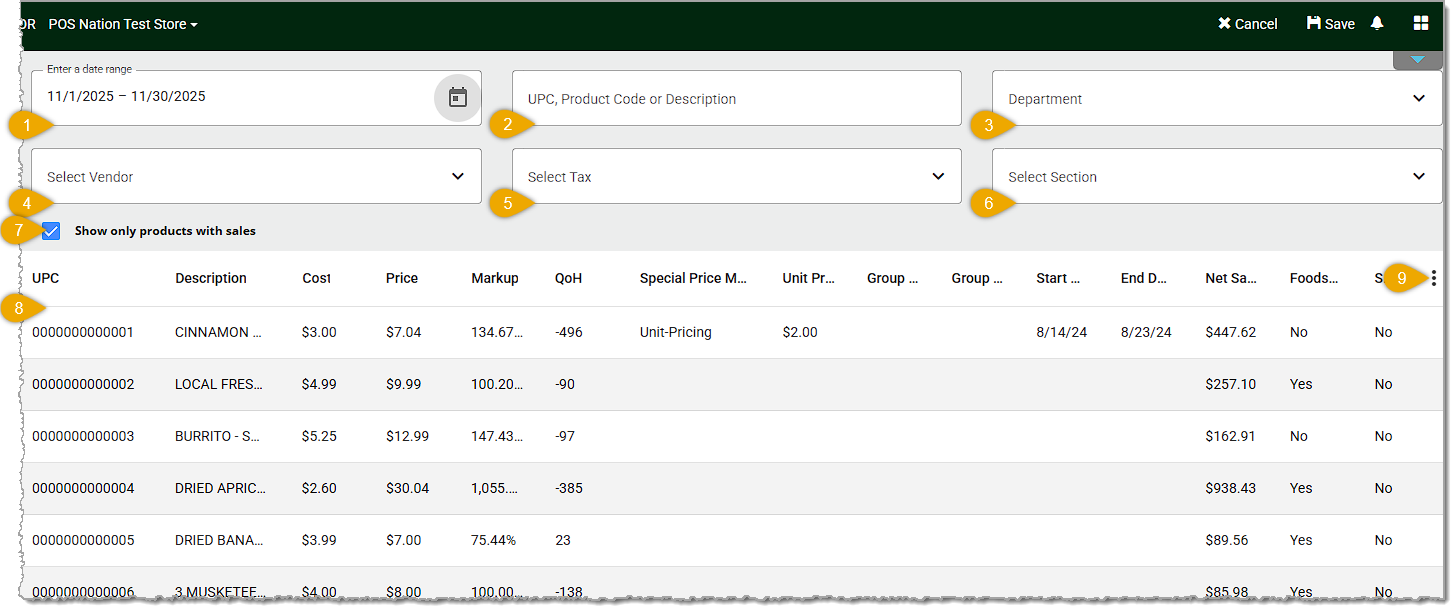This screenshot has height=615, width=1455.
Task: Click the Net Sa... column header
Action: pyautogui.click(x=1231, y=278)
